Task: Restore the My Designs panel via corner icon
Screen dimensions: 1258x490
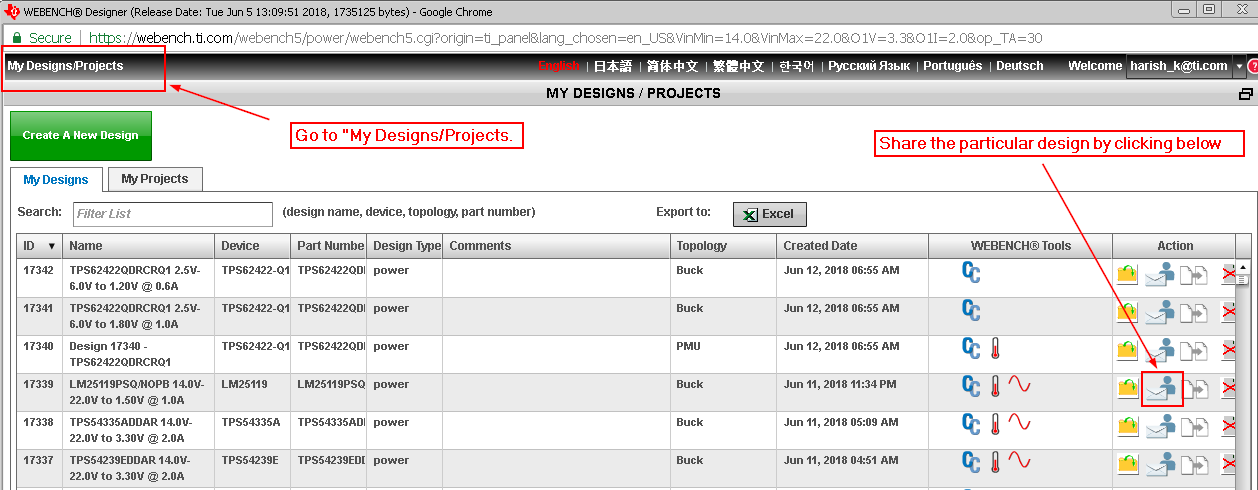Action: [x=1245, y=94]
